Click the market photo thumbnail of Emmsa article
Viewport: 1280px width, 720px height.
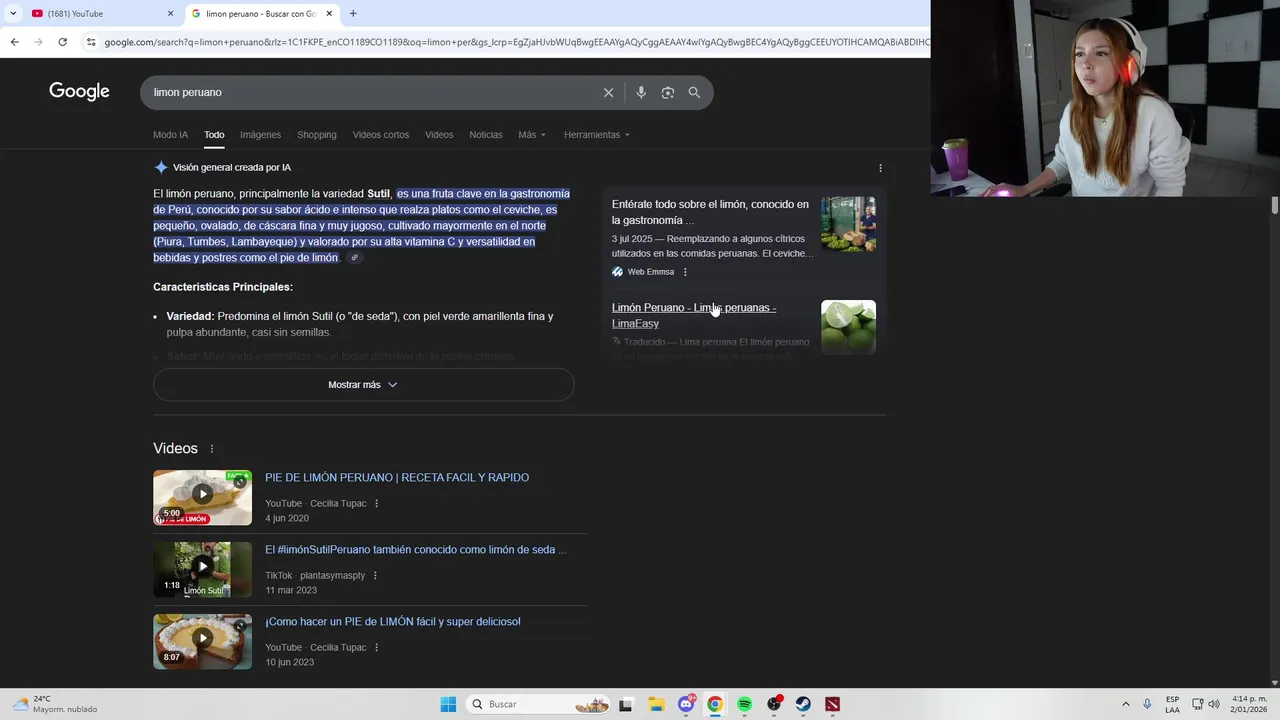(x=848, y=224)
